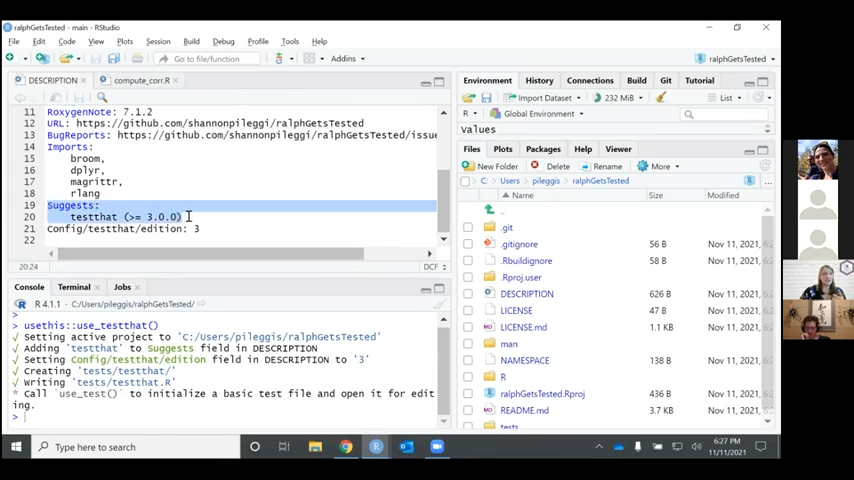Maximize the Console pane

coord(439,288)
